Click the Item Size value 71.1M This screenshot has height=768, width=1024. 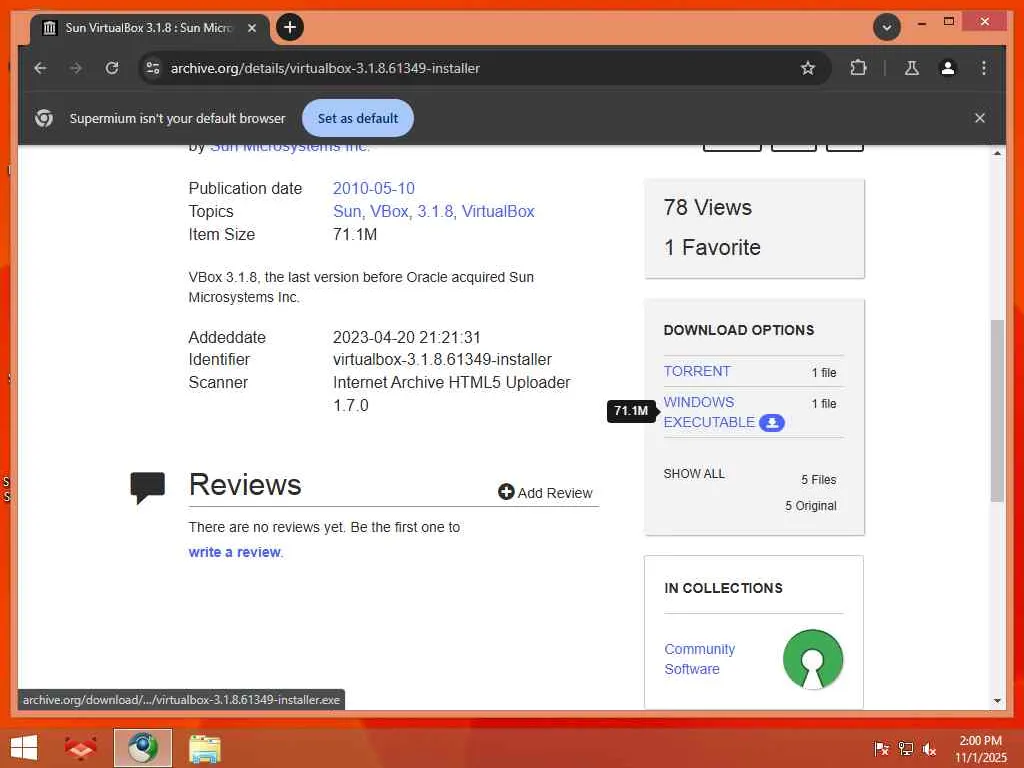coord(355,234)
